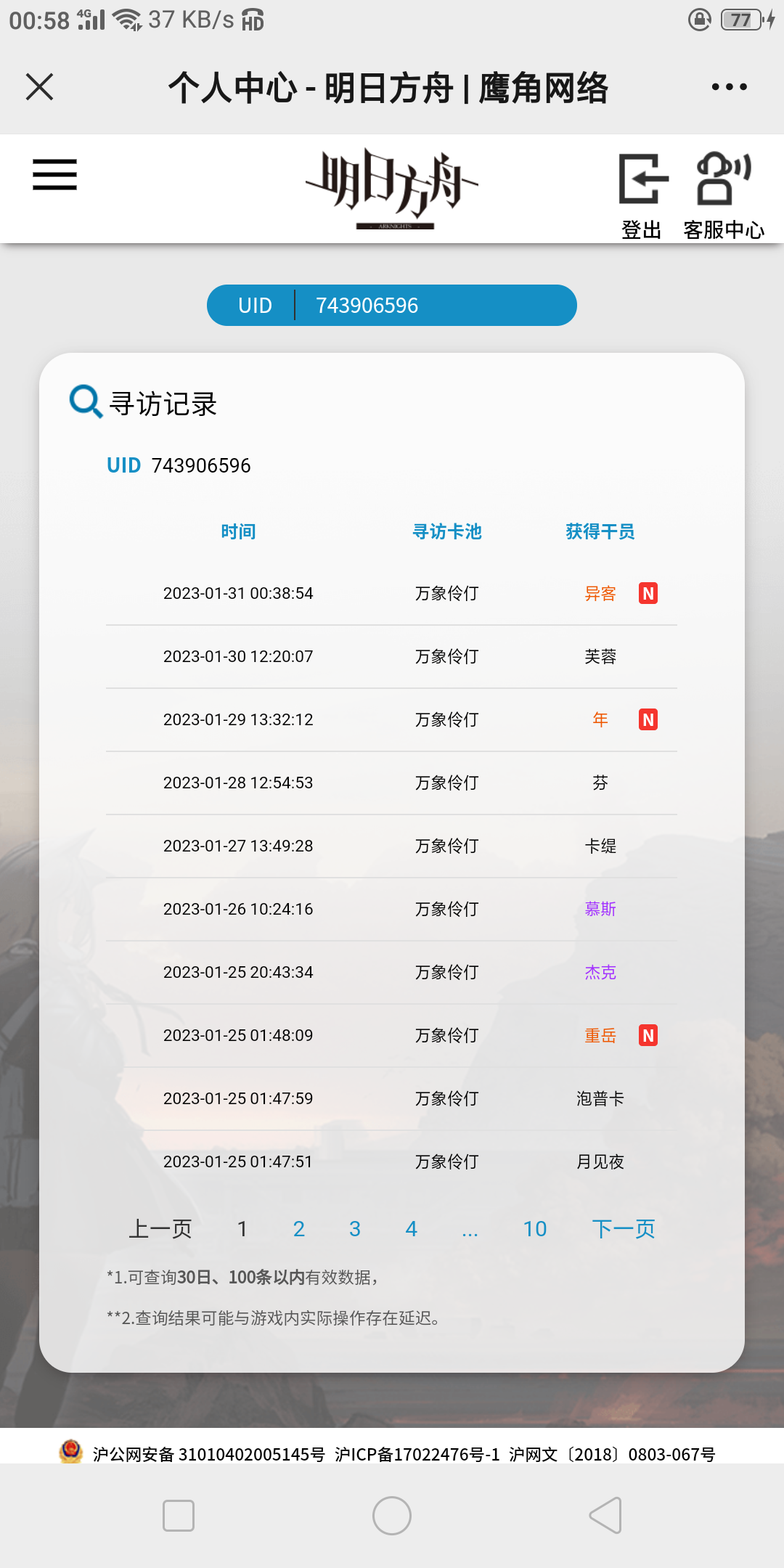This screenshot has width=784, height=1568.
Task: Tap the battery indicator in status bar
Action: 748,20
